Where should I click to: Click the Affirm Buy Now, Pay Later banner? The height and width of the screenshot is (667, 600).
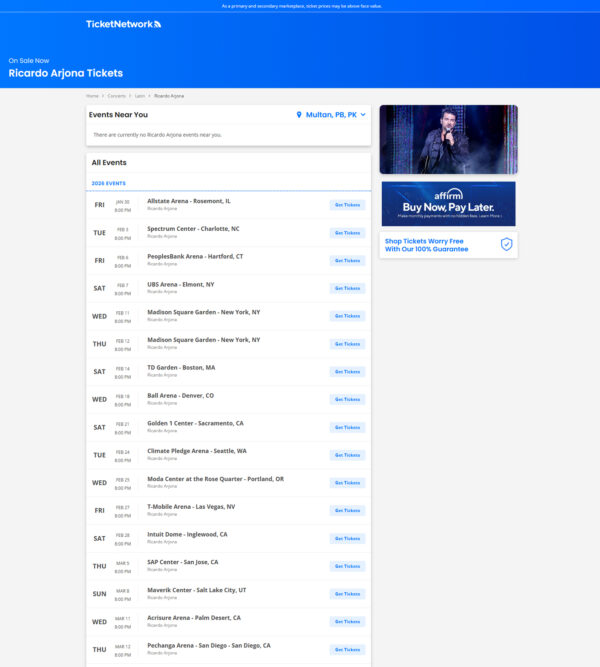(449, 204)
